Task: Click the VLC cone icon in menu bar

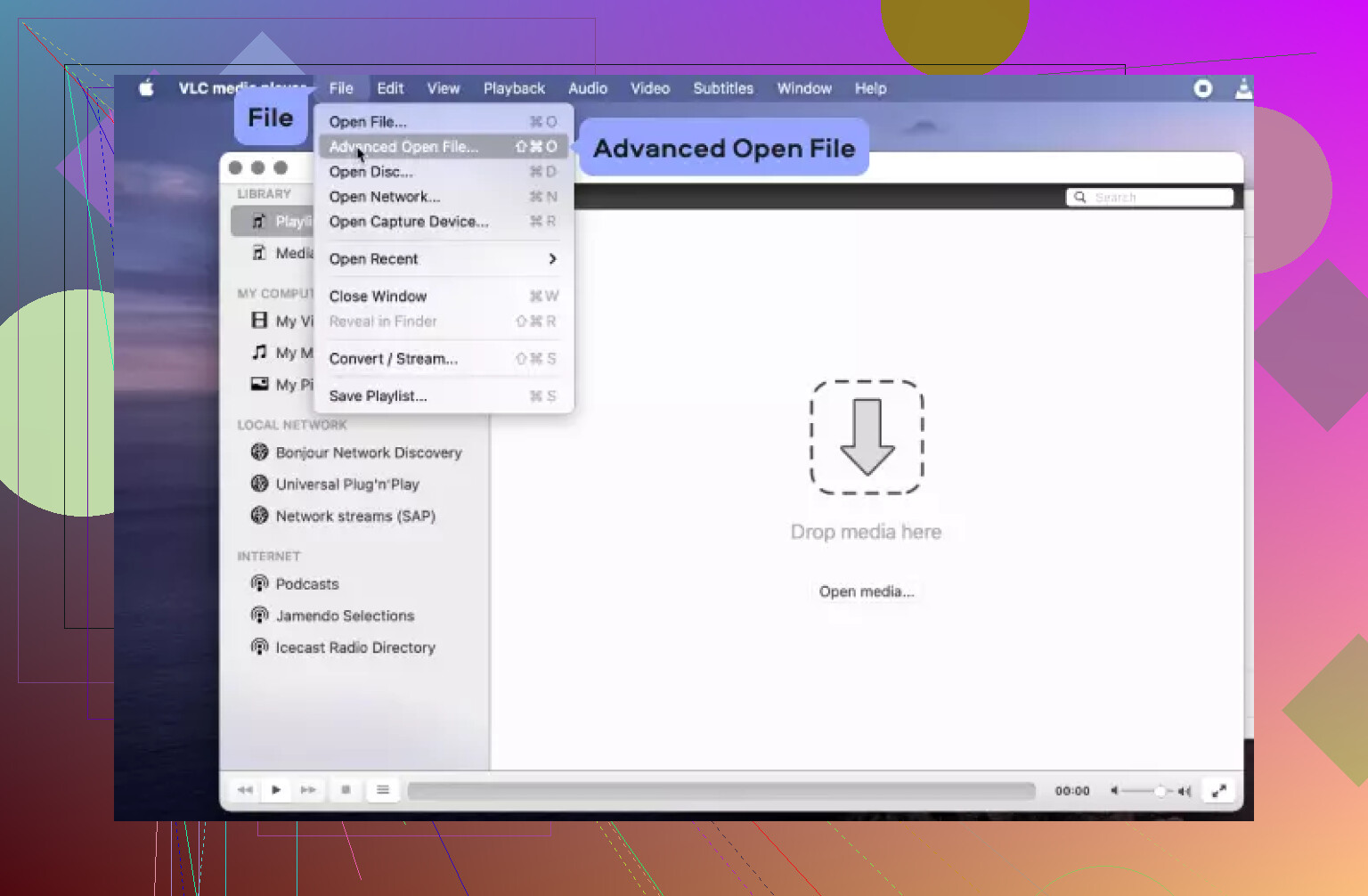Action: [x=1243, y=88]
